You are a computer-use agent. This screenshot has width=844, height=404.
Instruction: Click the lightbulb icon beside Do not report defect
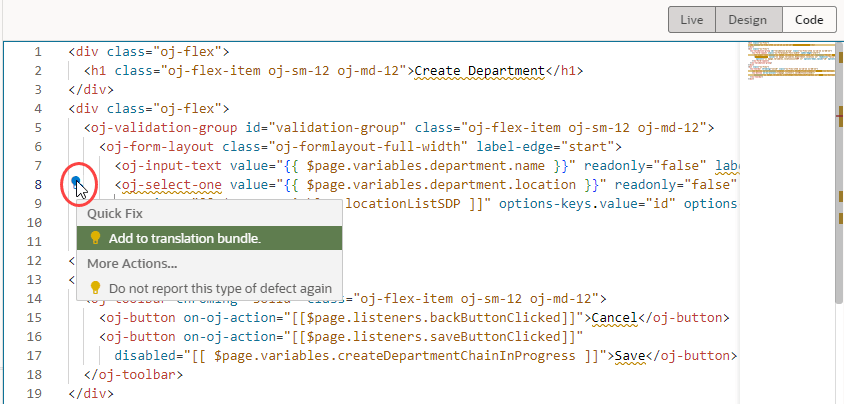95,288
